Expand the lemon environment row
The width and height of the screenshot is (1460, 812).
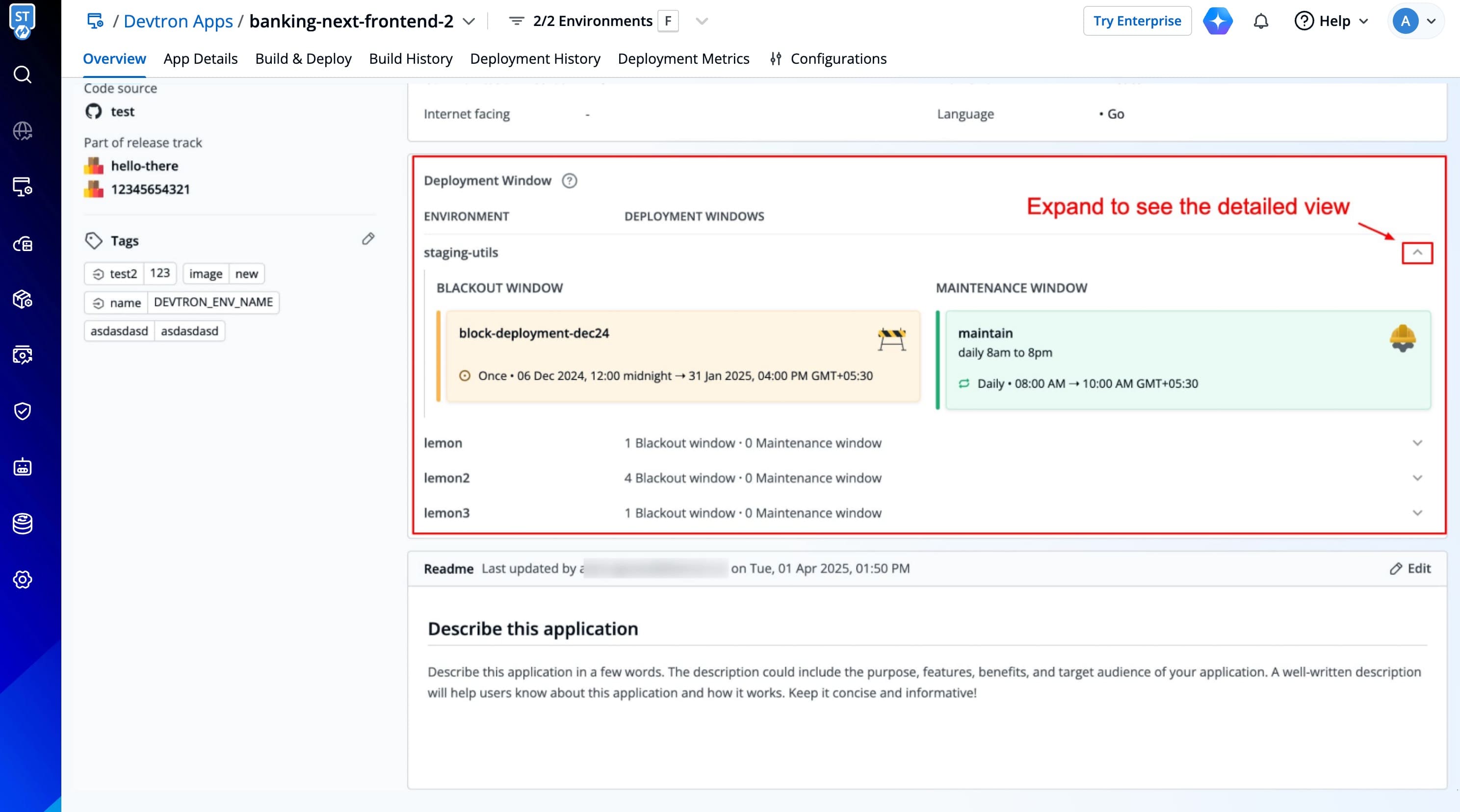coord(1417,443)
